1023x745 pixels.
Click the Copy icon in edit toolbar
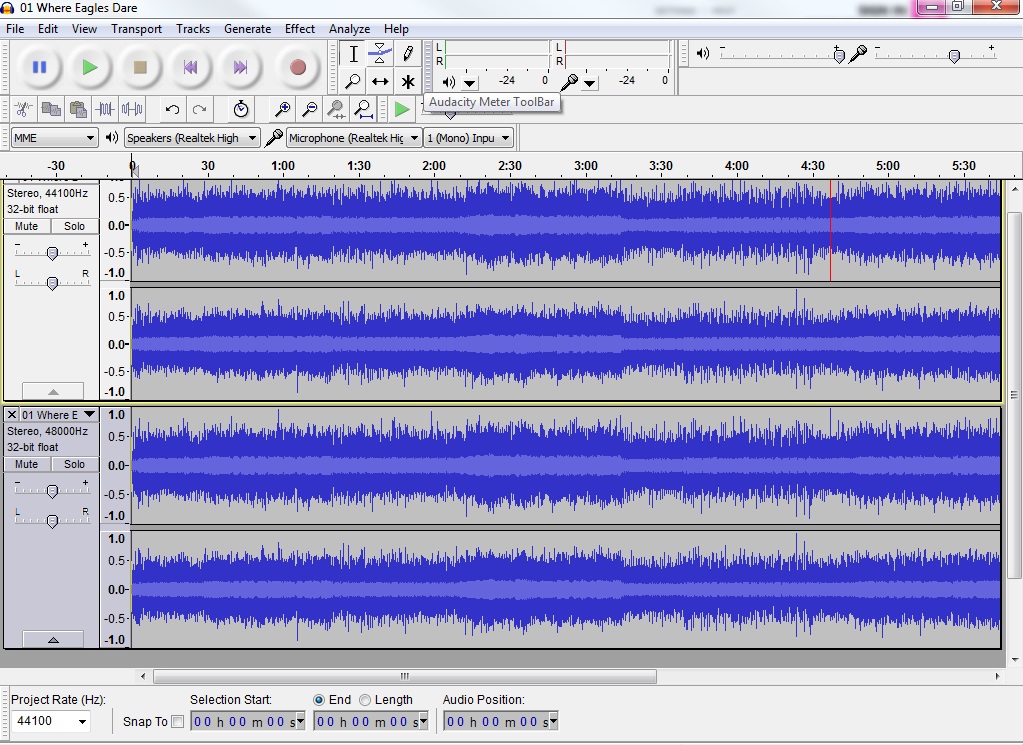tap(51, 109)
